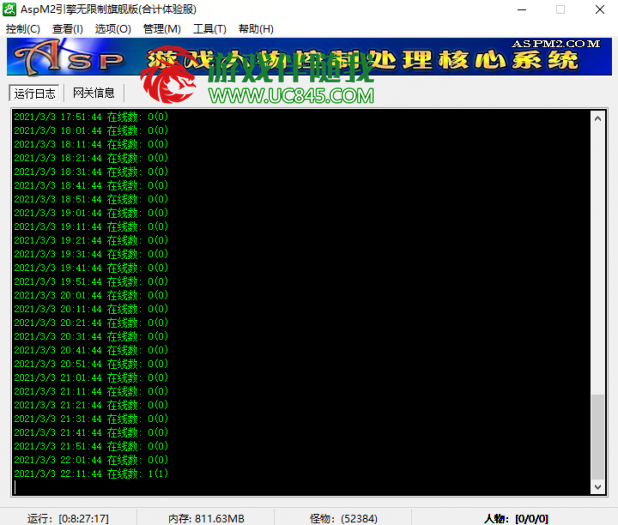Click the ASPM2.COM text in banner
This screenshot has width=618, height=525.
[x=556, y=44]
